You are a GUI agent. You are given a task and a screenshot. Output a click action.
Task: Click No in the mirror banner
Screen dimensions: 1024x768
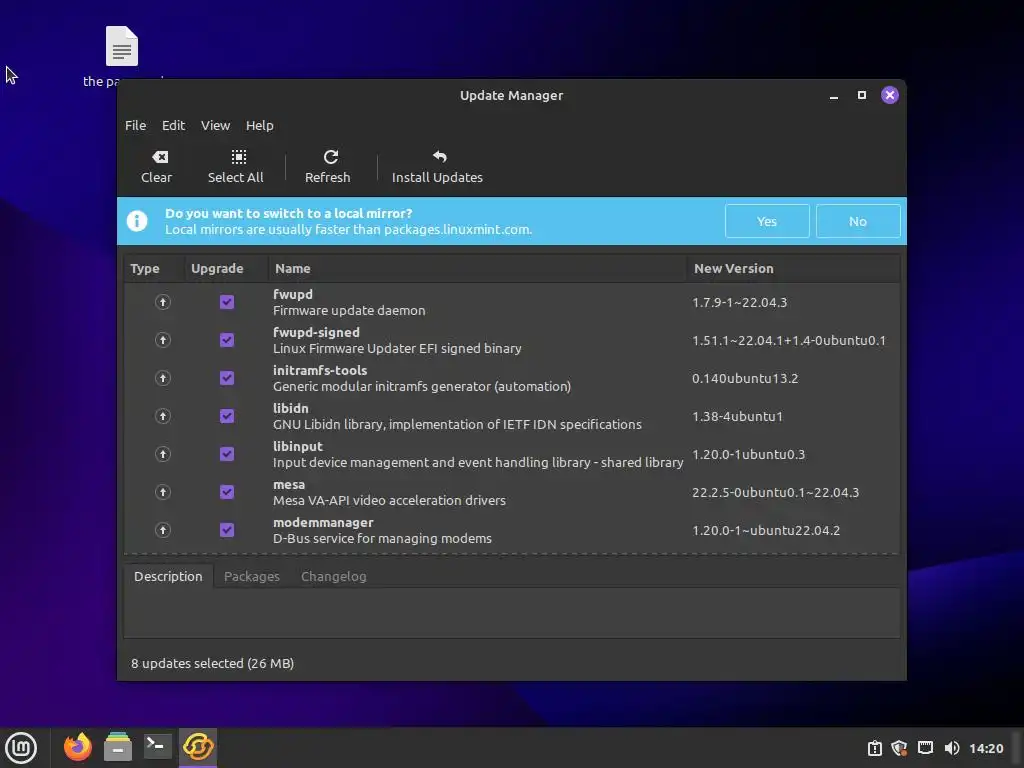click(x=857, y=221)
